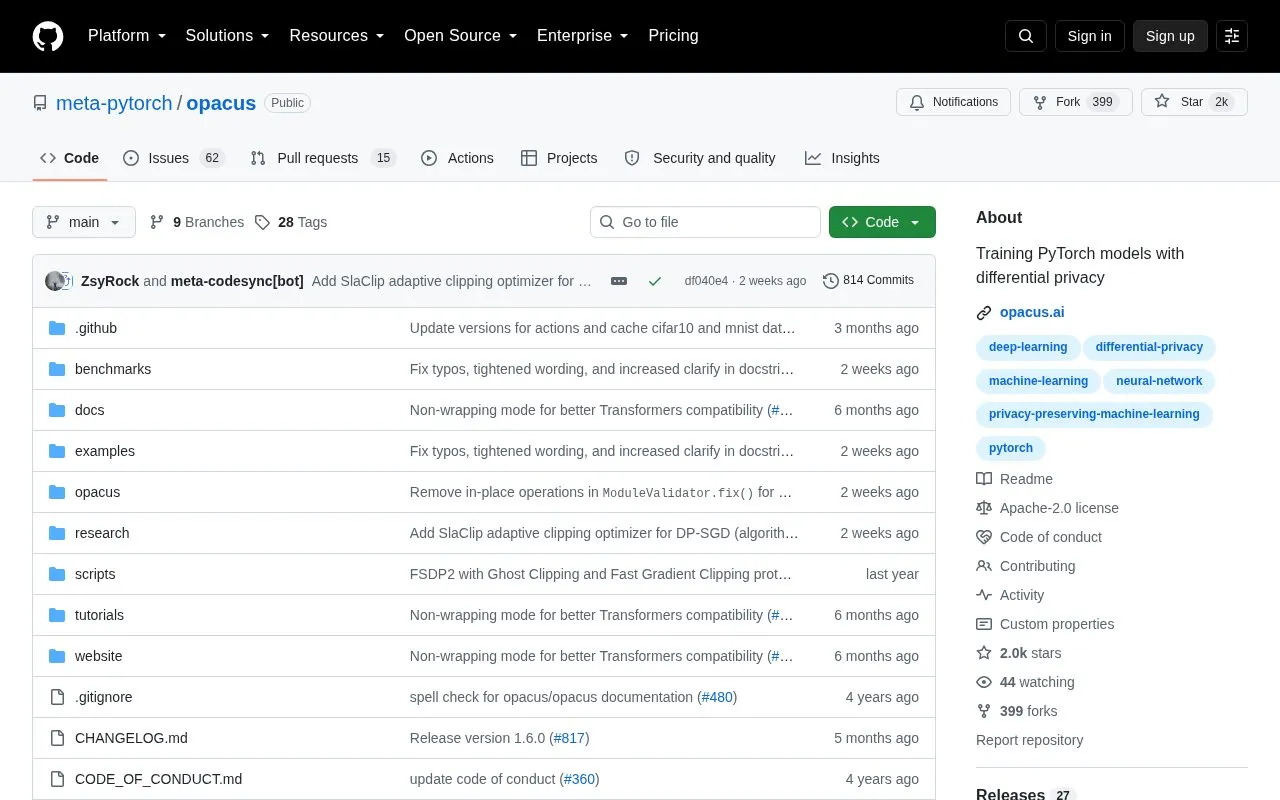This screenshot has width=1280, height=800.
Task: Click the Sign up button
Action: click(x=1170, y=36)
